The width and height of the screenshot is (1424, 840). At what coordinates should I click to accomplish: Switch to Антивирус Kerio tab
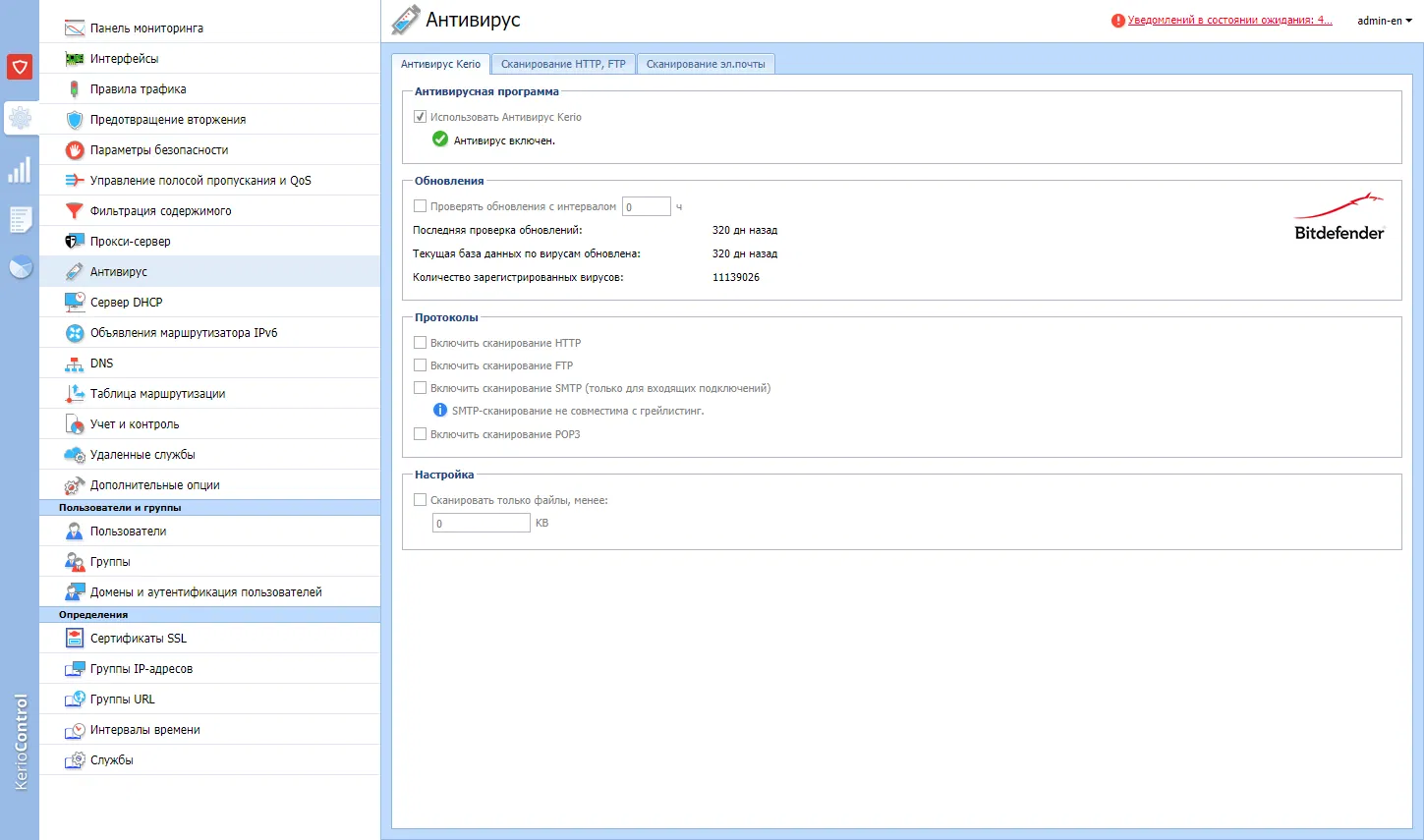[x=441, y=64]
